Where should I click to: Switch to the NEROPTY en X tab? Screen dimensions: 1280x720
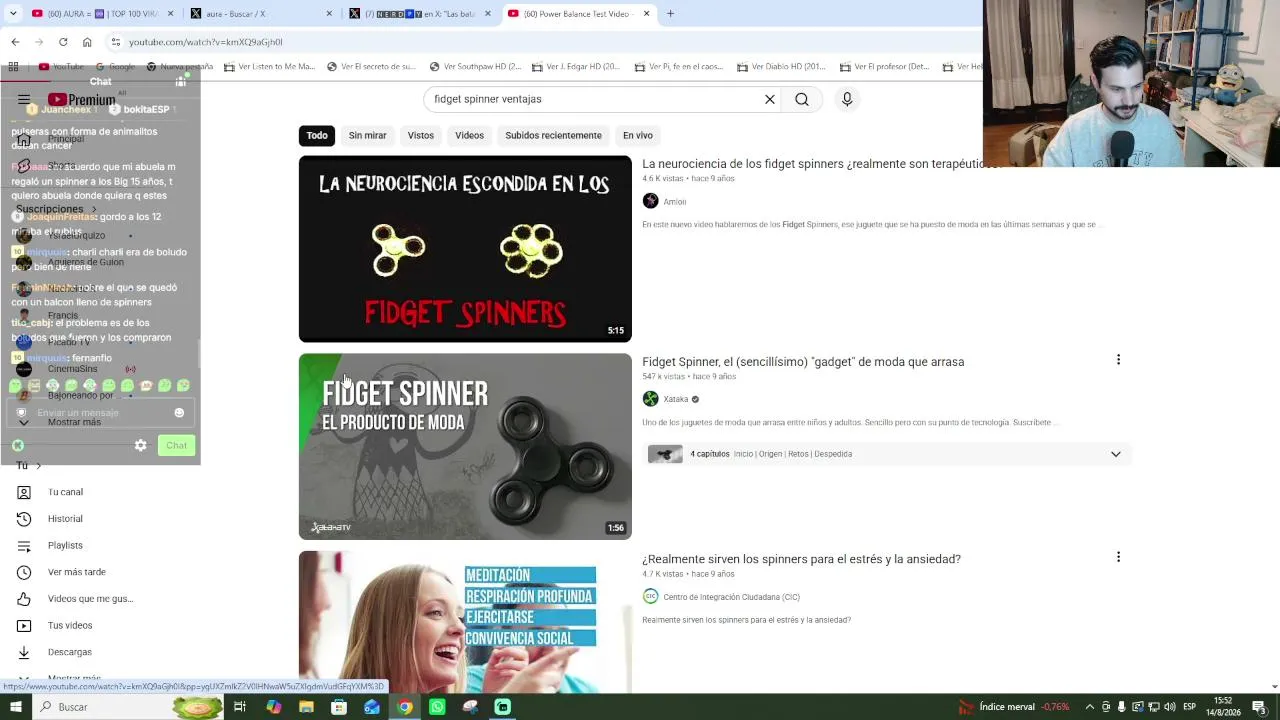pos(420,14)
